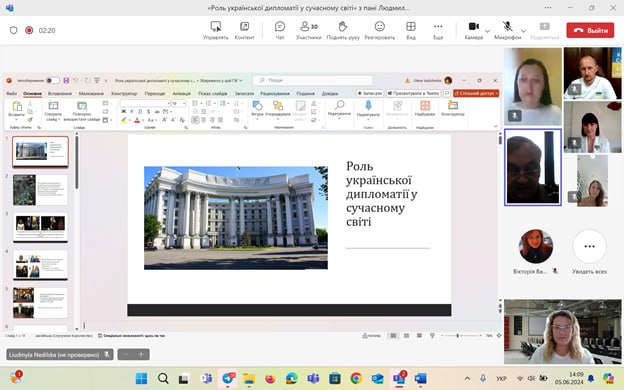Apply bold formatting in ribbon
The width and height of the screenshot is (624, 390).
[x=124, y=111]
